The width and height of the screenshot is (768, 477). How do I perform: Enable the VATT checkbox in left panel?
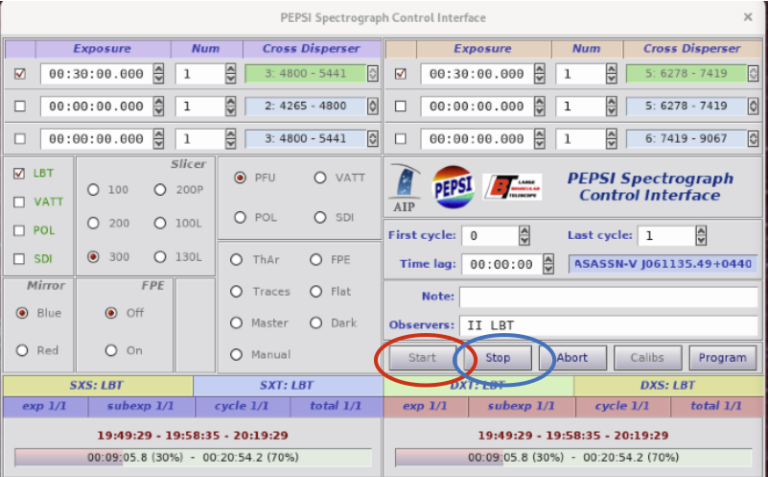(x=20, y=201)
